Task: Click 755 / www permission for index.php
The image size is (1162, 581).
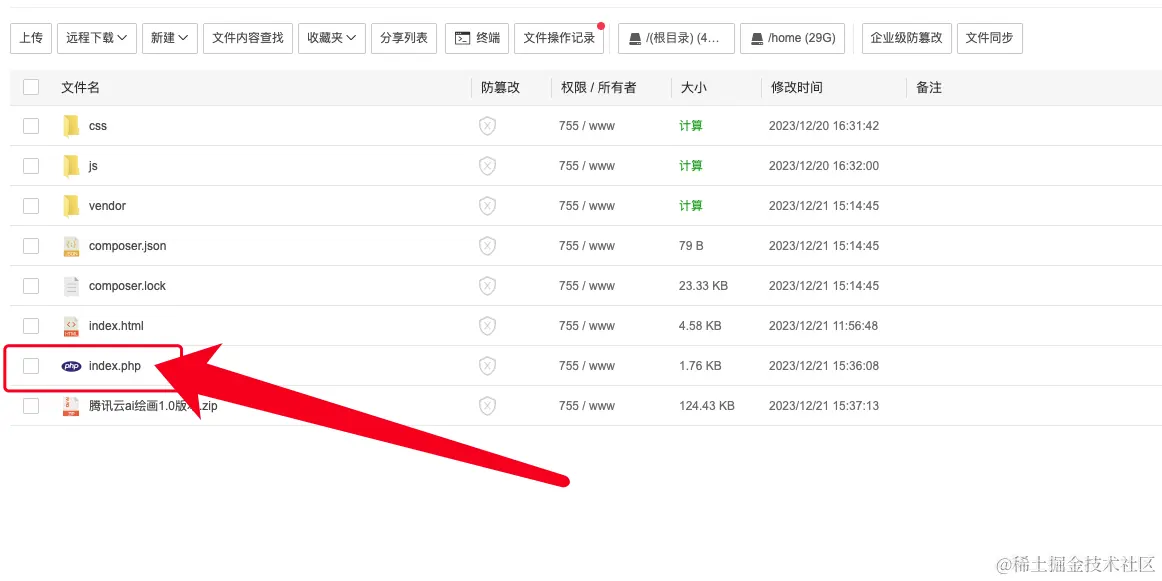Action: tap(587, 366)
